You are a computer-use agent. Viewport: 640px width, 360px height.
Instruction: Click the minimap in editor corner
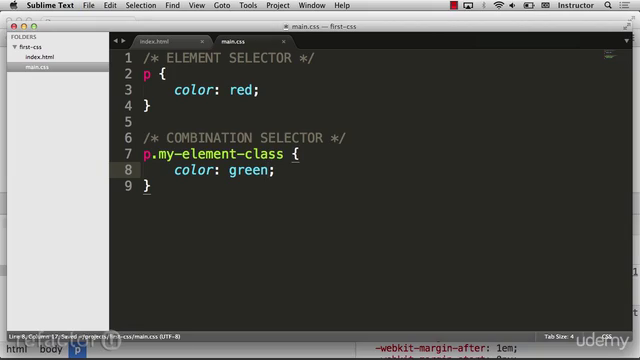click(x=610, y=54)
